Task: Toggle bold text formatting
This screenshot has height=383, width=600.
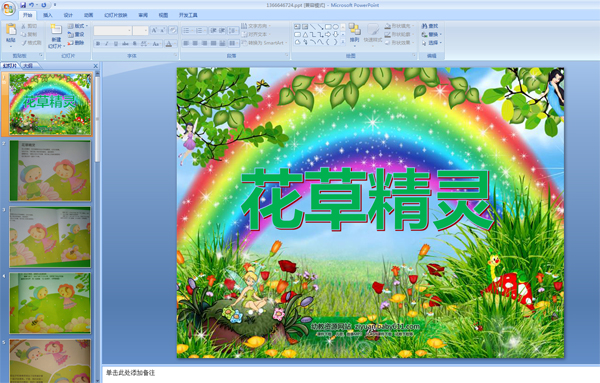Action: click(98, 44)
